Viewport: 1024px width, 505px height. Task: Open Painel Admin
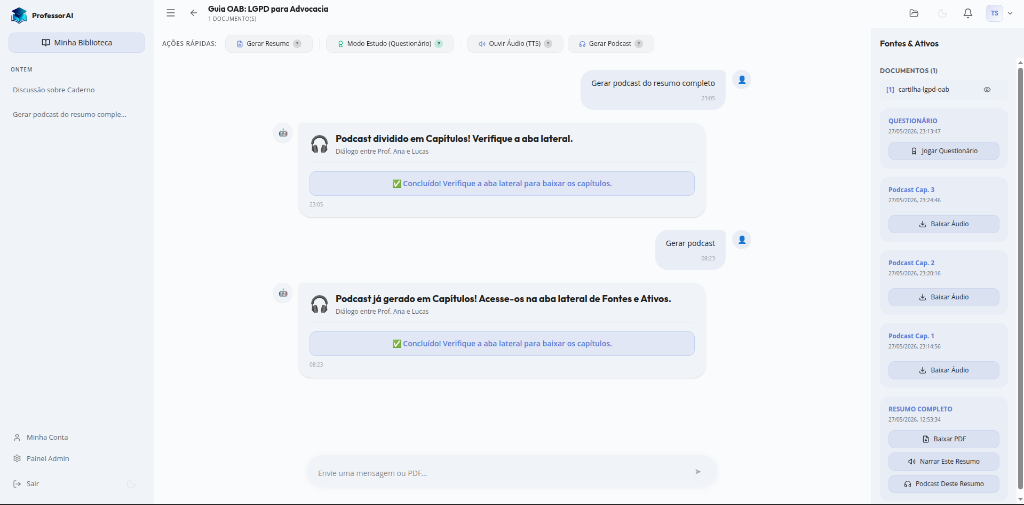[x=41, y=459]
